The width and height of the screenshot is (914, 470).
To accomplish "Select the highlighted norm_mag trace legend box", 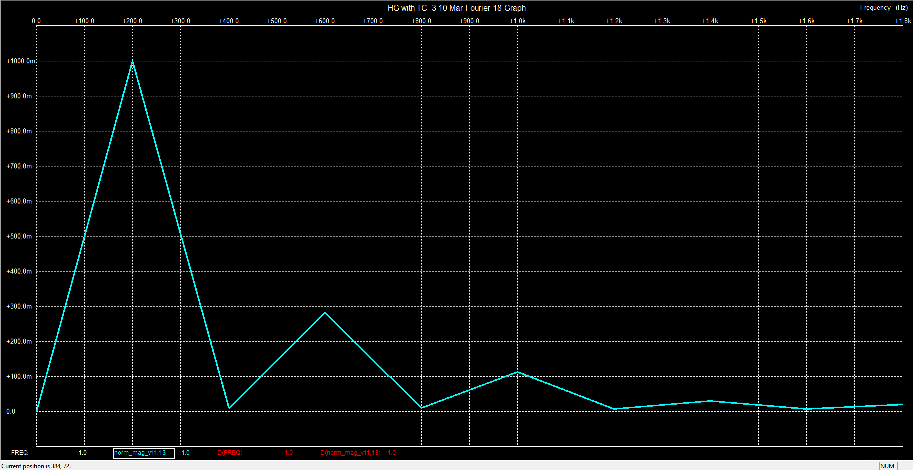I will pyautogui.click(x=145, y=453).
